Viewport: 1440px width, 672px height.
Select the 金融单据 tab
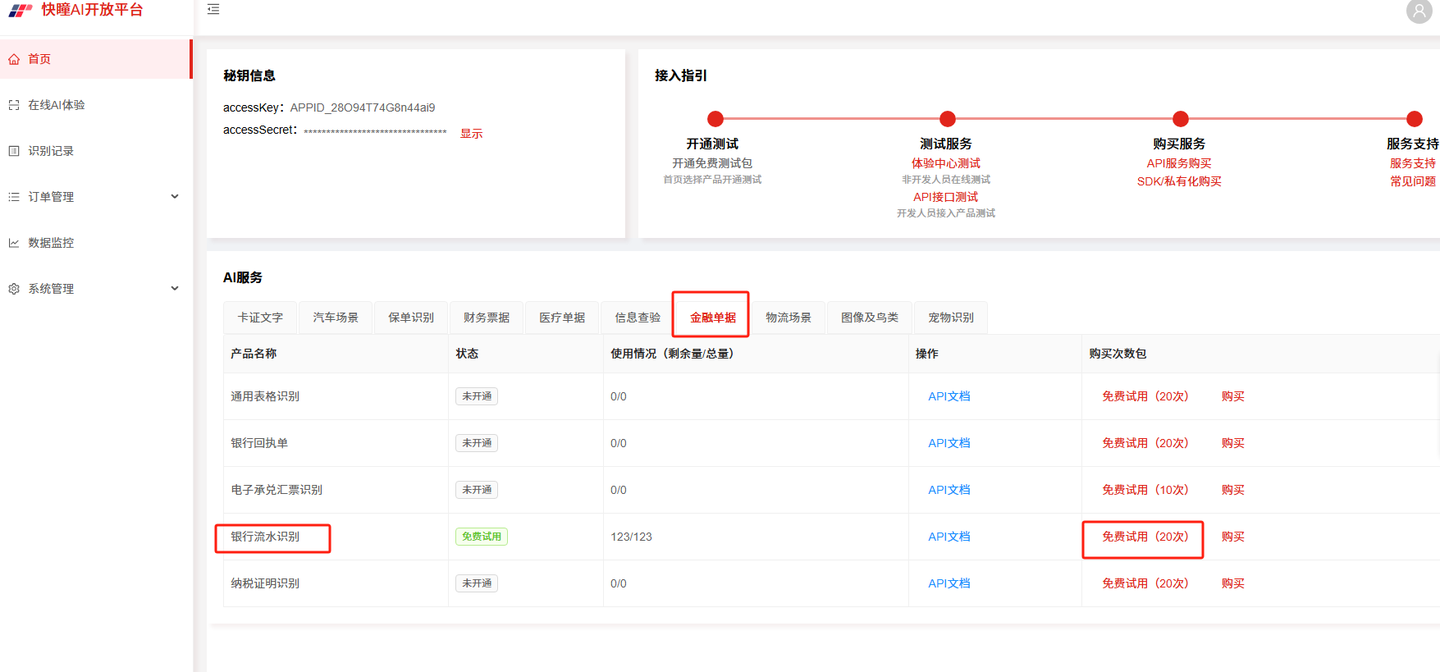(x=712, y=317)
